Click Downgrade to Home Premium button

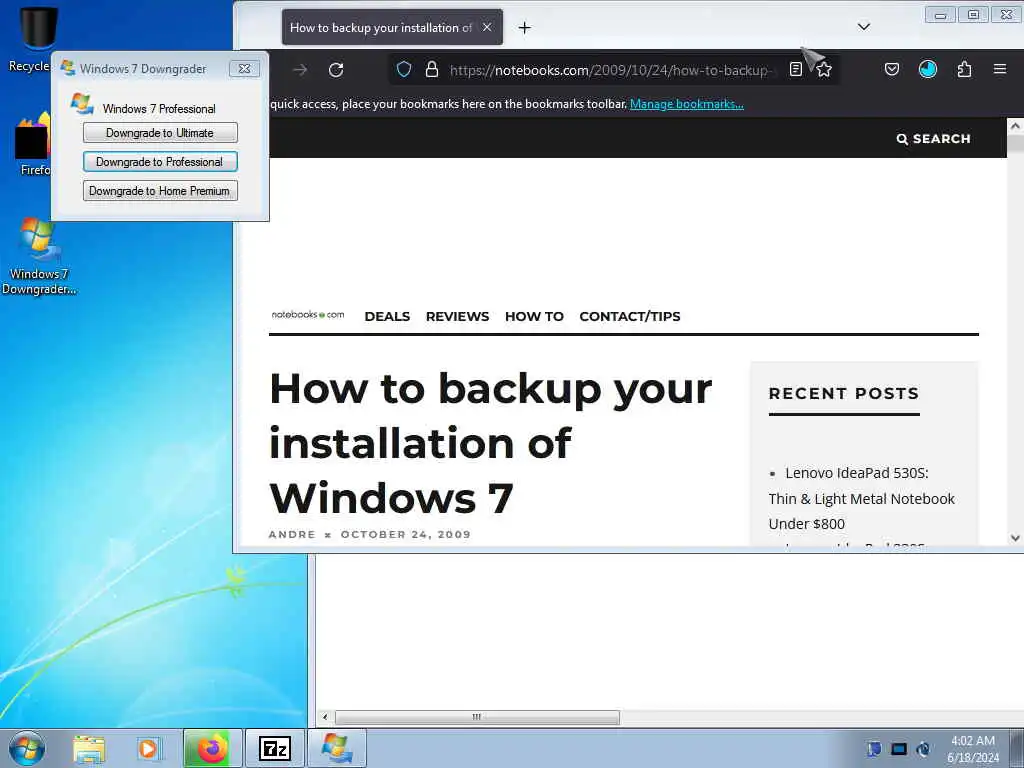(160, 191)
